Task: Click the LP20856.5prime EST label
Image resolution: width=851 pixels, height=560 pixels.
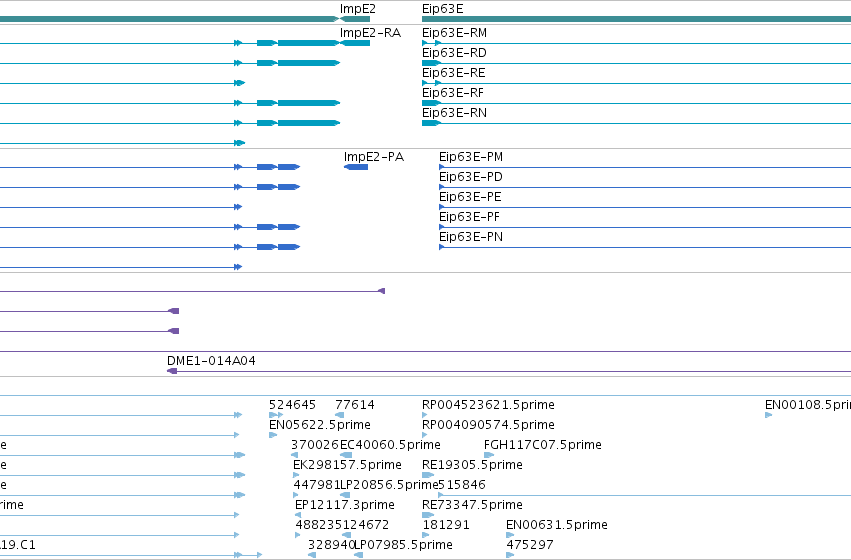Action: pos(389,485)
